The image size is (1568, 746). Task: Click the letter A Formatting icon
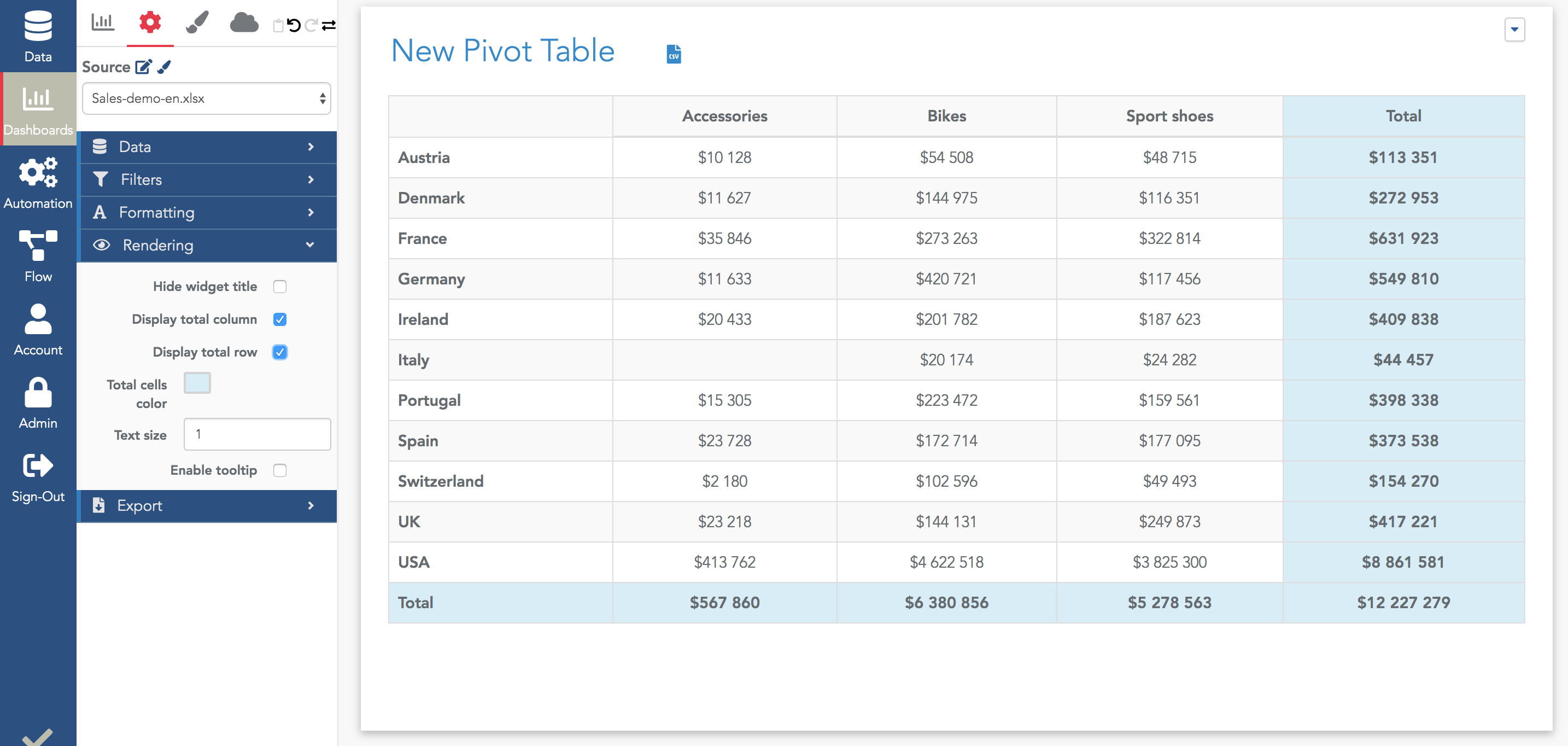point(100,213)
